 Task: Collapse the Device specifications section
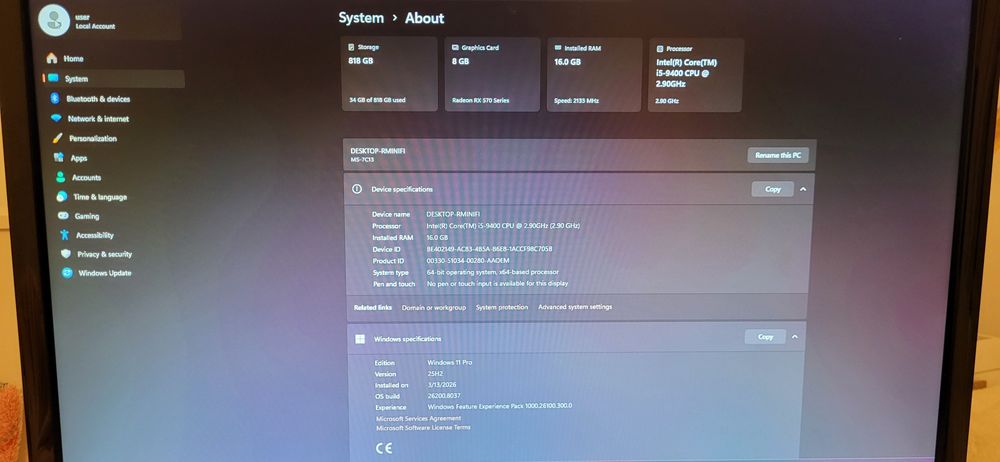coord(803,189)
